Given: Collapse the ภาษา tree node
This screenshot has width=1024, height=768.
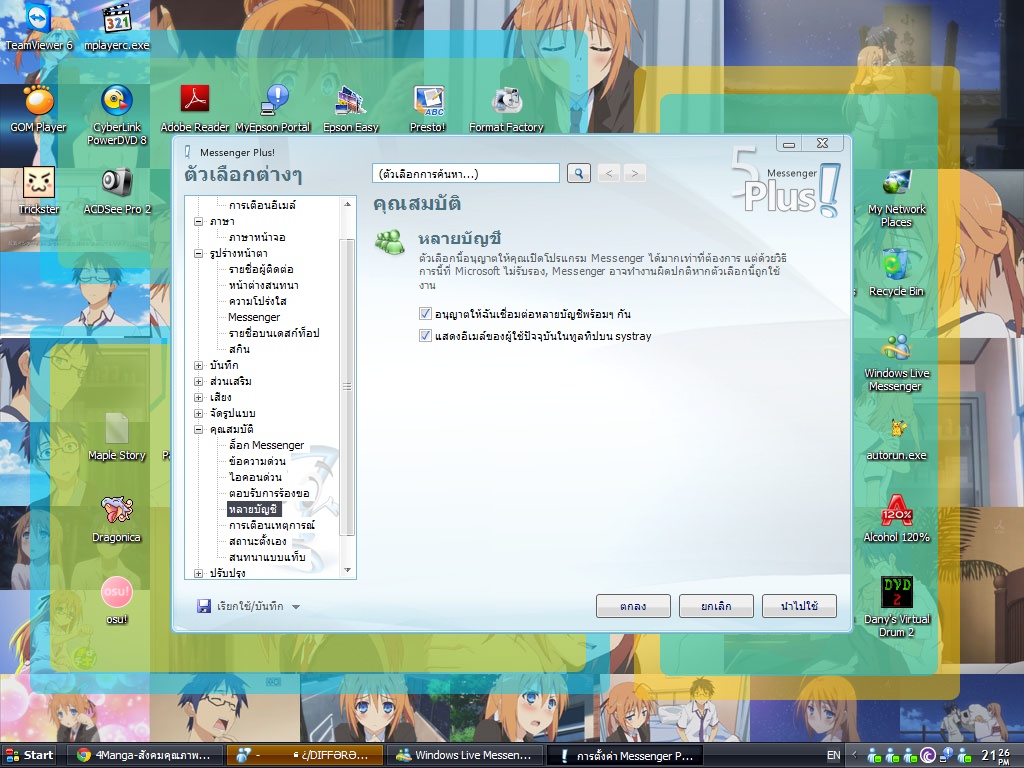Looking at the screenshot, I should [199, 221].
